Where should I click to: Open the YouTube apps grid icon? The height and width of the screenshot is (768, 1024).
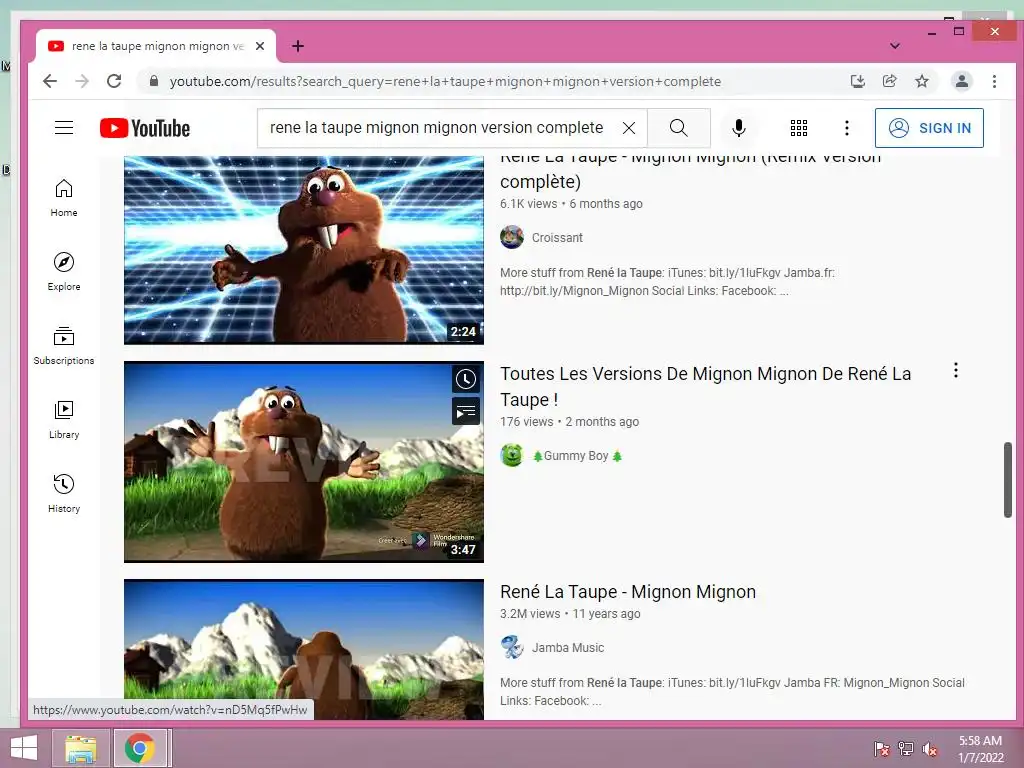click(x=799, y=128)
